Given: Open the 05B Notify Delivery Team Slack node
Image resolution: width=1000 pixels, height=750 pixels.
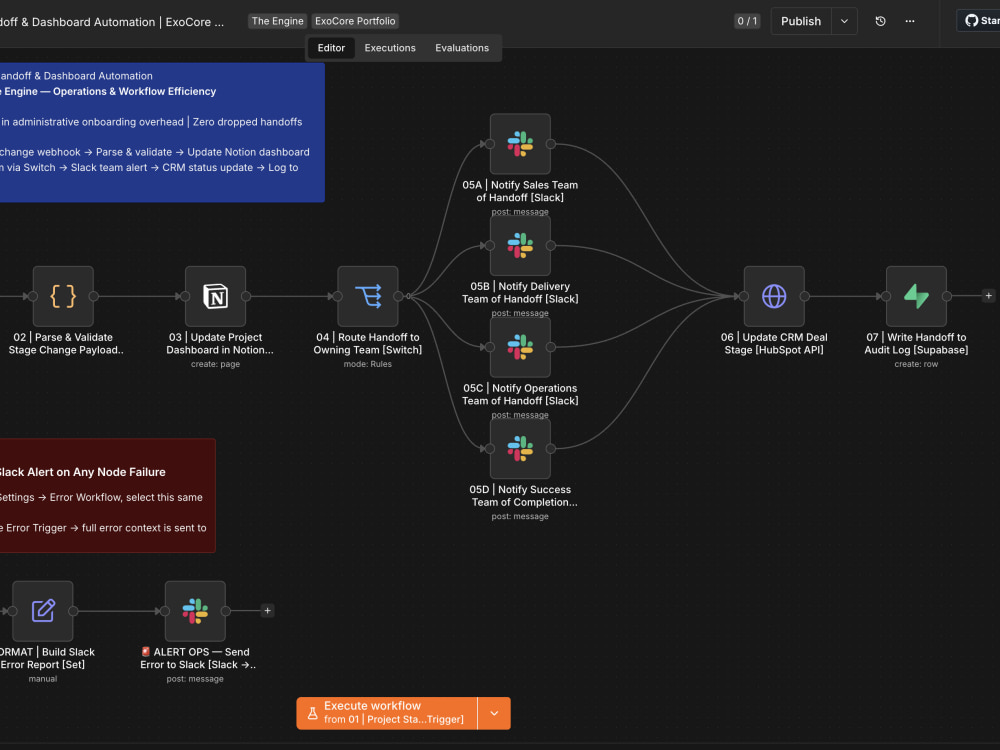Looking at the screenshot, I should tap(520, 246).
